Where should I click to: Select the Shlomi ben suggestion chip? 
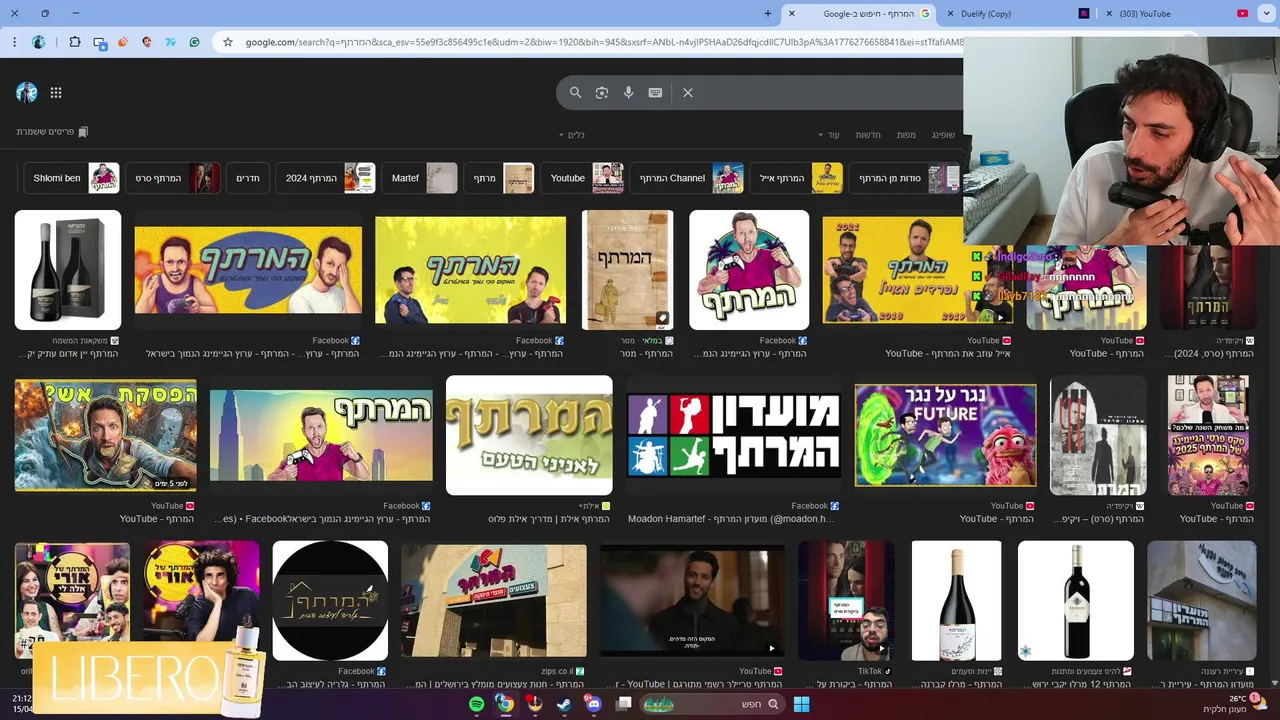click(71, 178)
